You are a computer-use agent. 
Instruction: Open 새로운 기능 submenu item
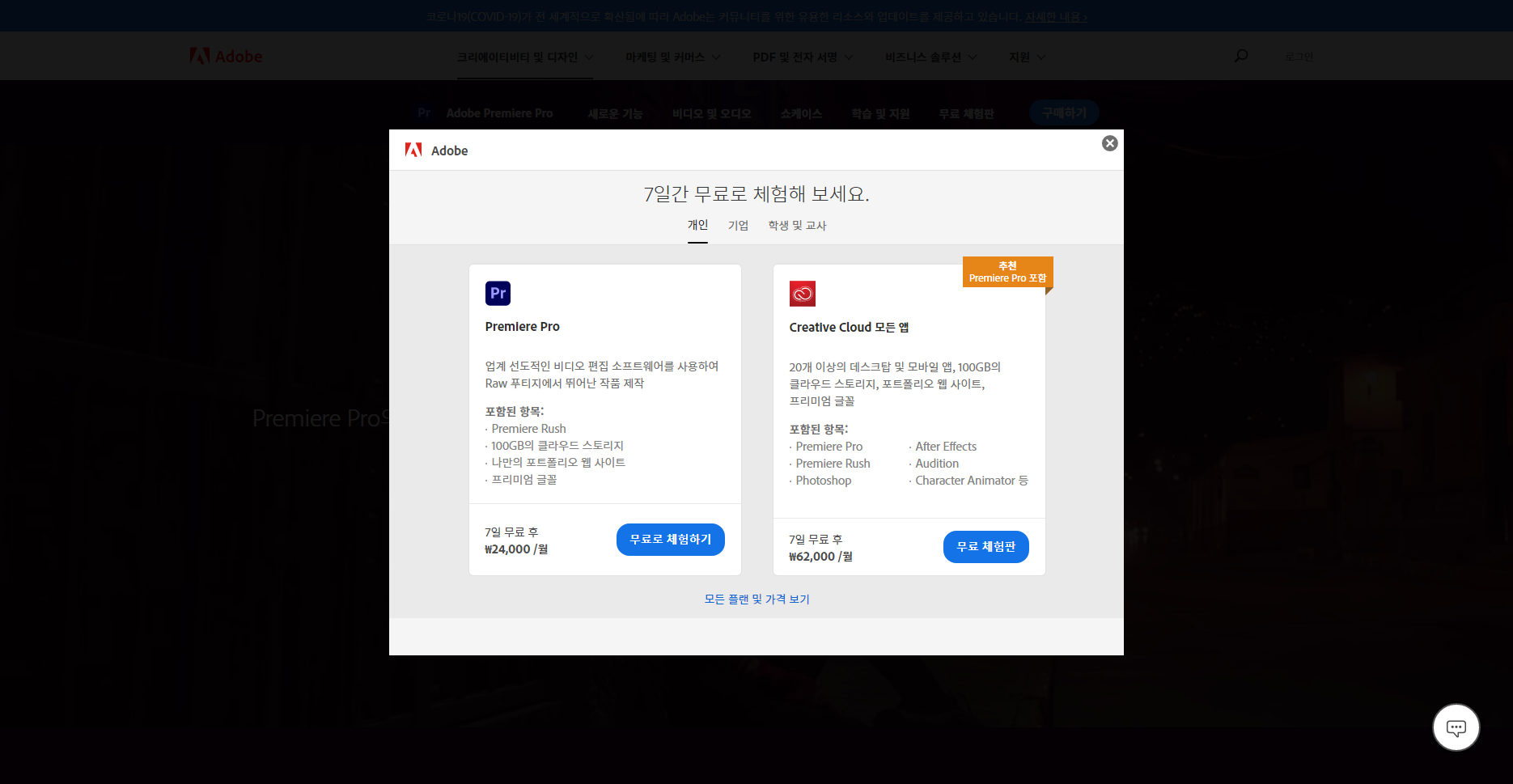pyautogui.click(x=615, y=114)
